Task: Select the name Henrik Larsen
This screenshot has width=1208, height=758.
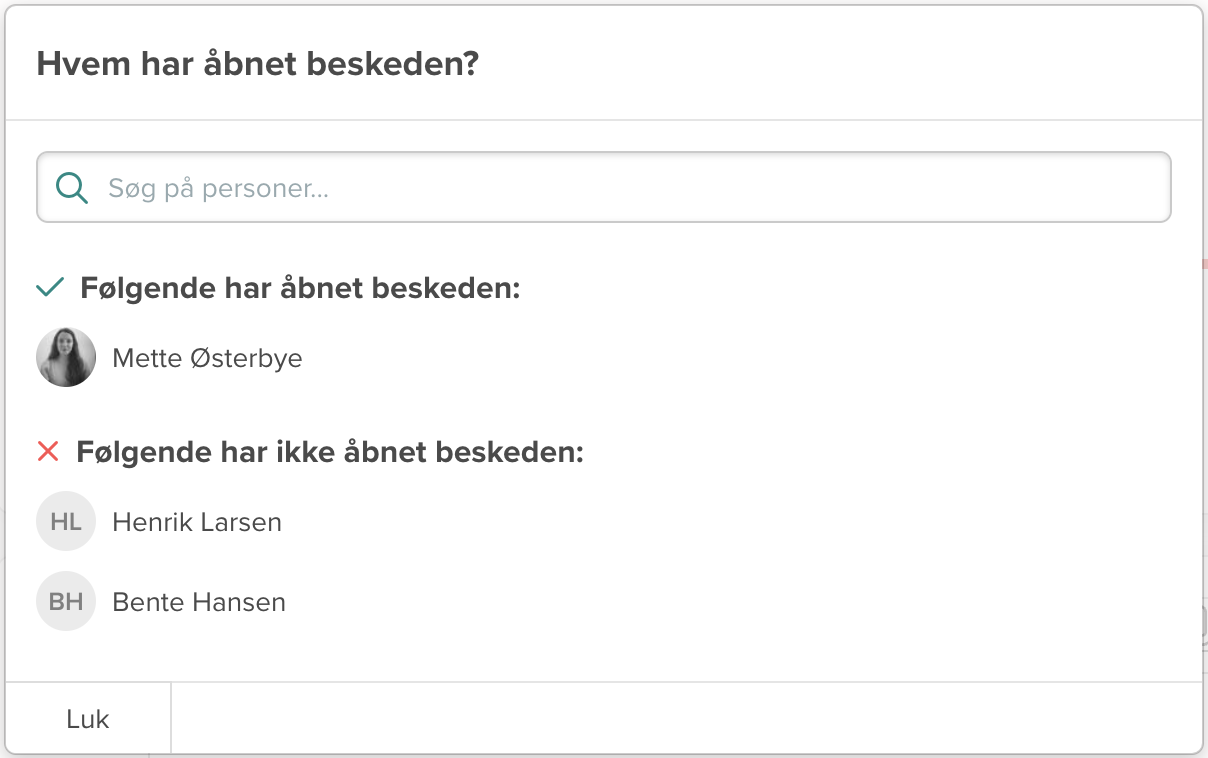Action: click(x=197, y=522)
